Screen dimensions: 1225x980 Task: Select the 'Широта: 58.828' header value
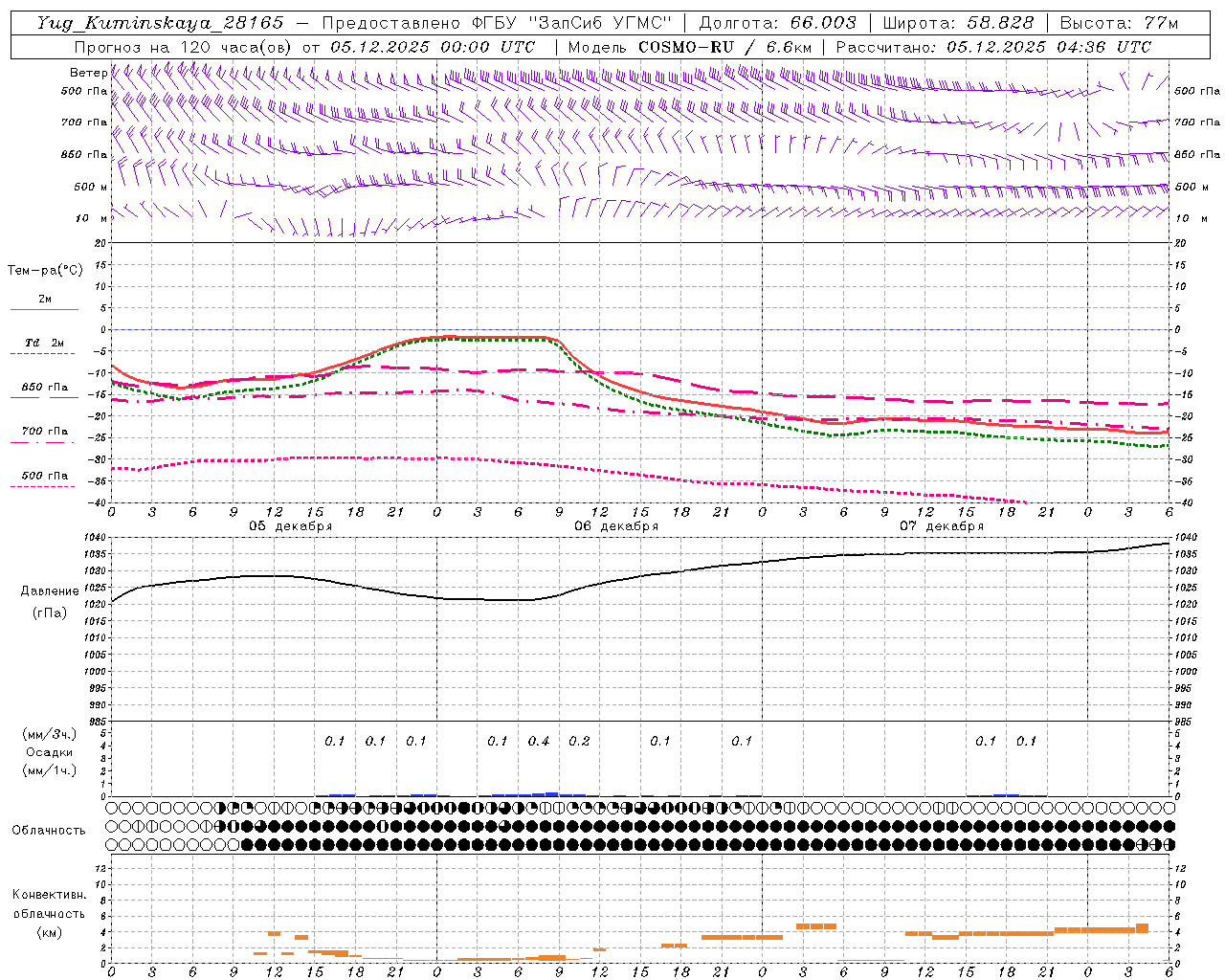click(x=958, y=23)
